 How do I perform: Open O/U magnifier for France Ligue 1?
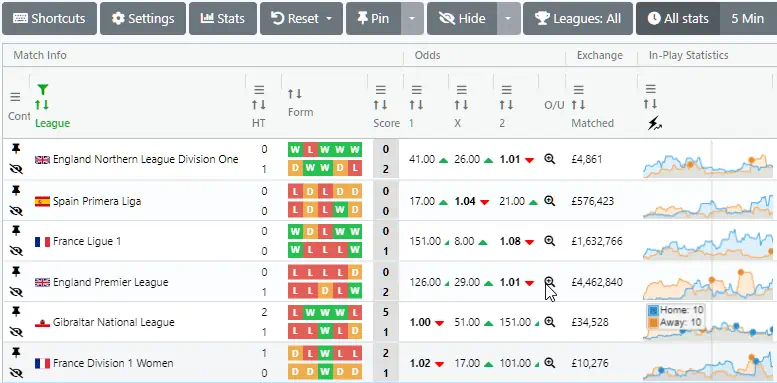click(549, 241)
